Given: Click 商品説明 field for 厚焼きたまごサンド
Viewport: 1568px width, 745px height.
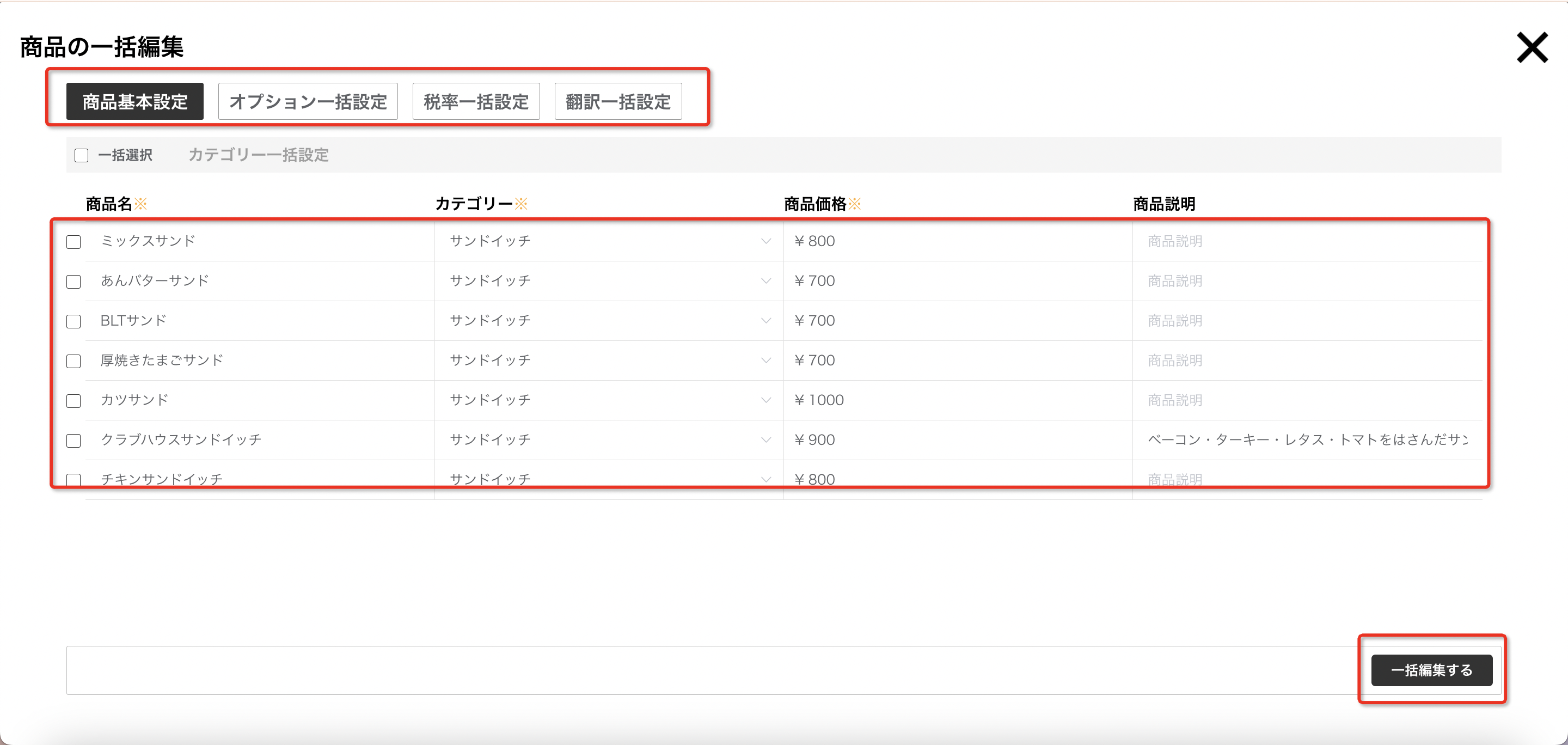Looking at the screenshot, I should coord(1307,361).
